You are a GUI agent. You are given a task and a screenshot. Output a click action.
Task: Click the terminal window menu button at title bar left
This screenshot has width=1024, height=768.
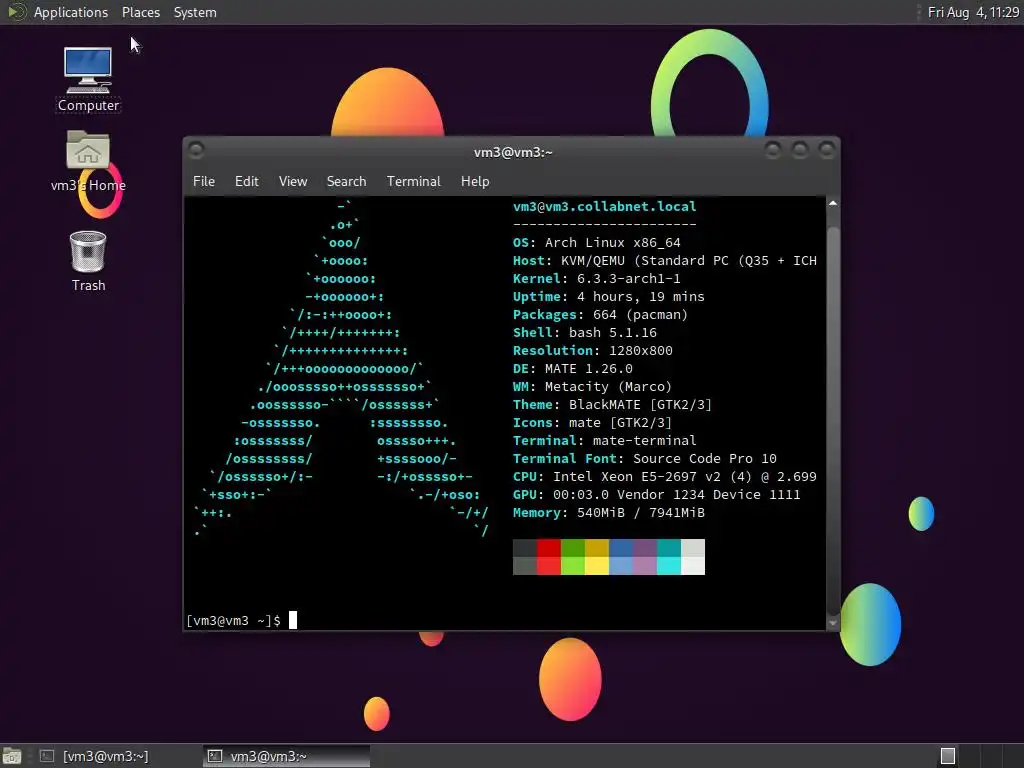[x=196, y=150]
